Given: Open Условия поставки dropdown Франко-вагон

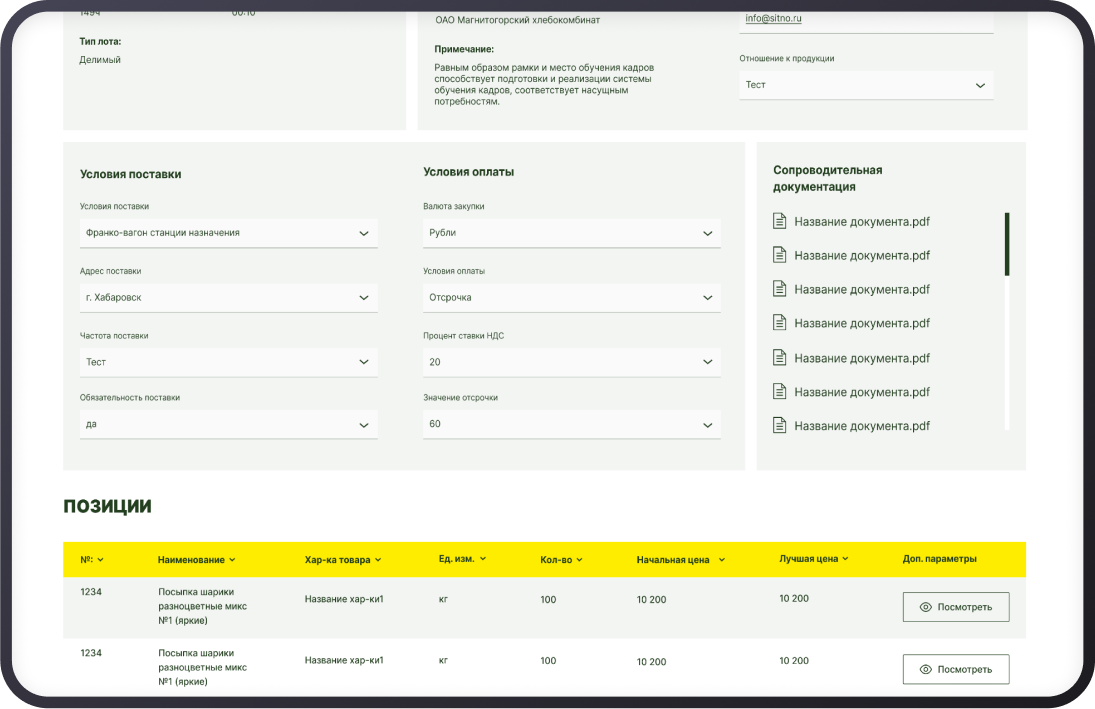Looking at the screenshot, I should pyautogui.click(x=228, y=233).
